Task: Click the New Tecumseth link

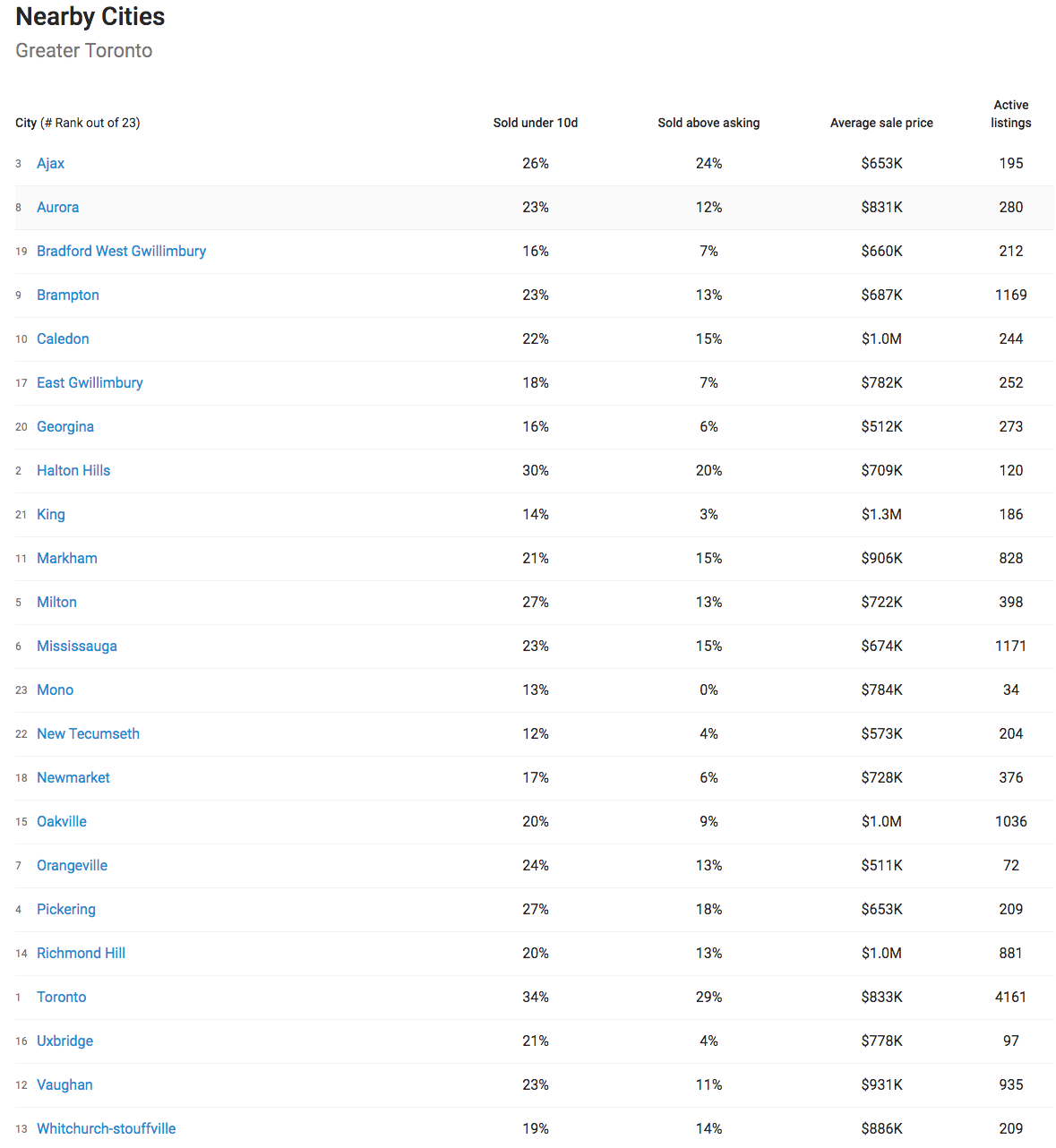Action: point(88,733)
